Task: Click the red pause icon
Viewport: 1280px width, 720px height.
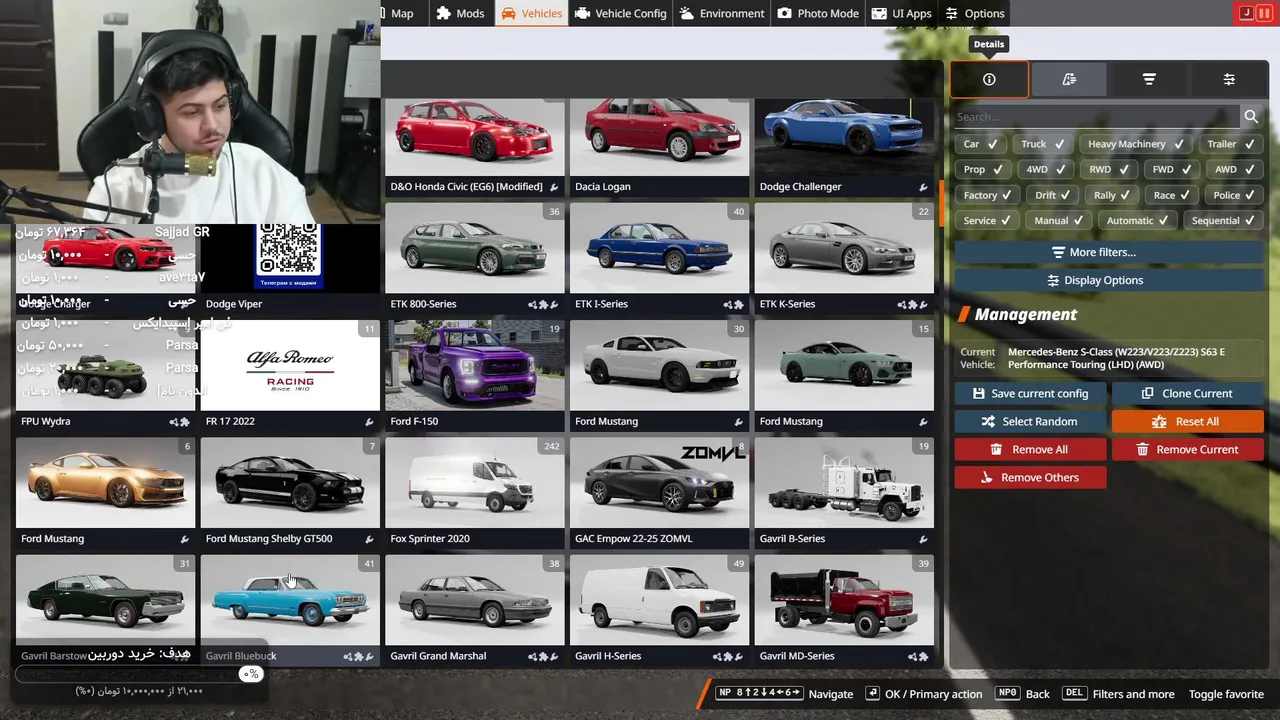Action: (1265, 13)
